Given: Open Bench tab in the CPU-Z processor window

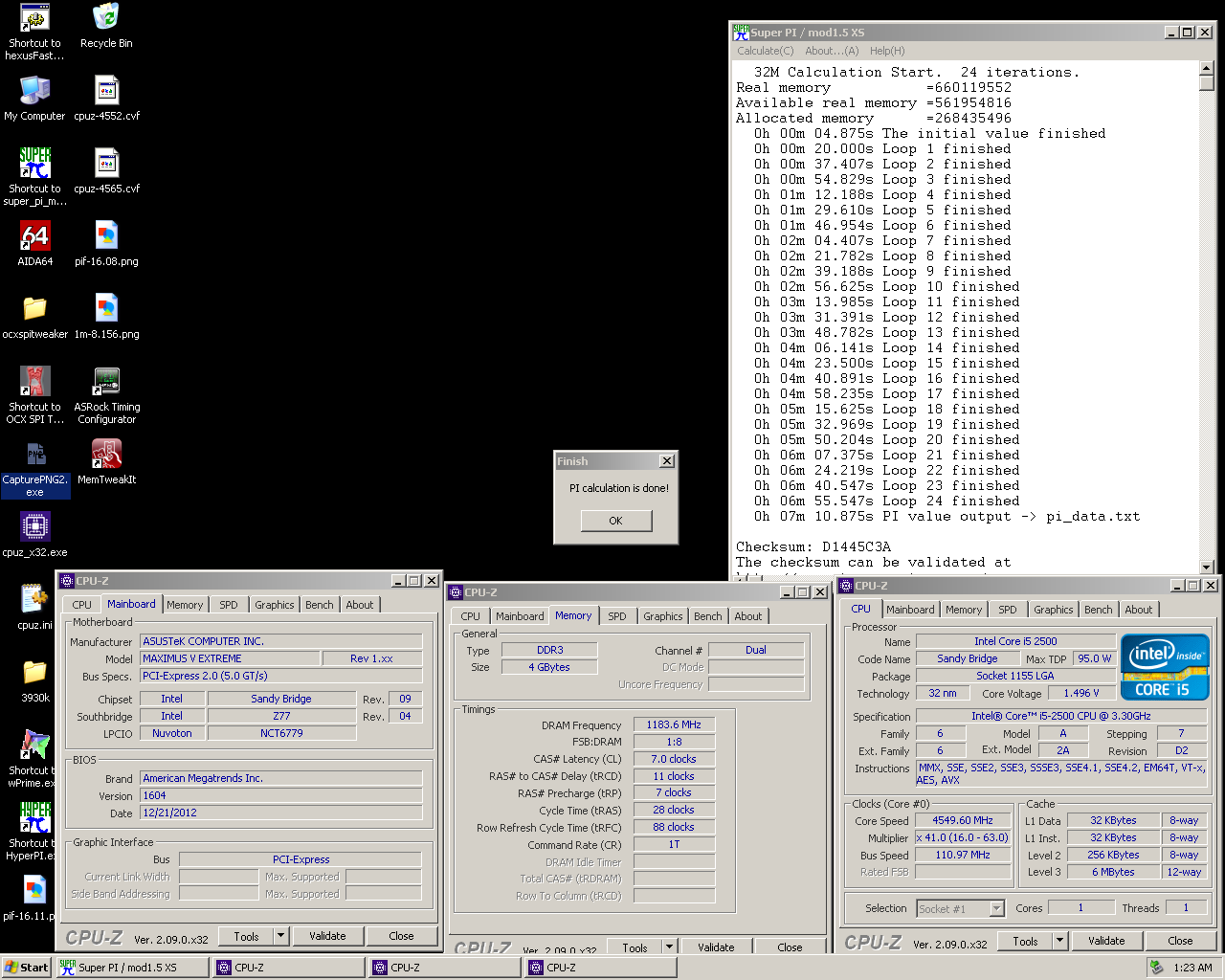Looking at the screenshot, I should coord(1099,610).
